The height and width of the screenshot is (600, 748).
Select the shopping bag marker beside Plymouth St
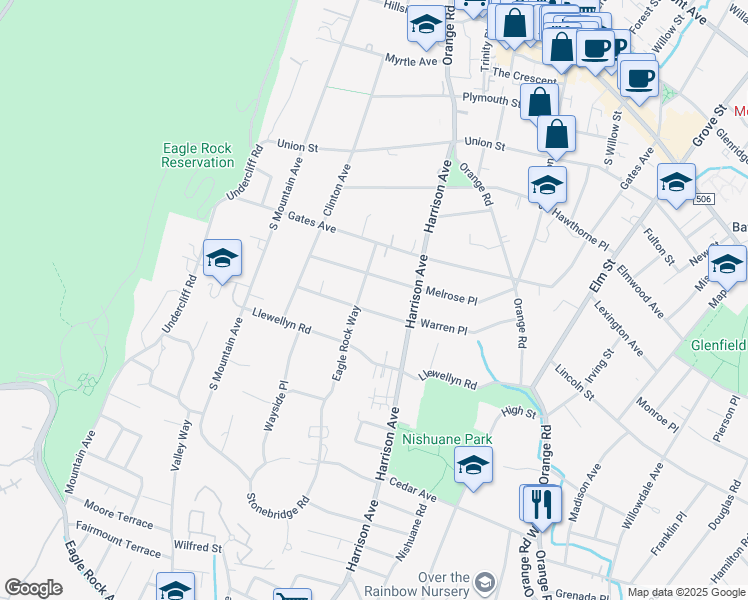pos(539,103)
